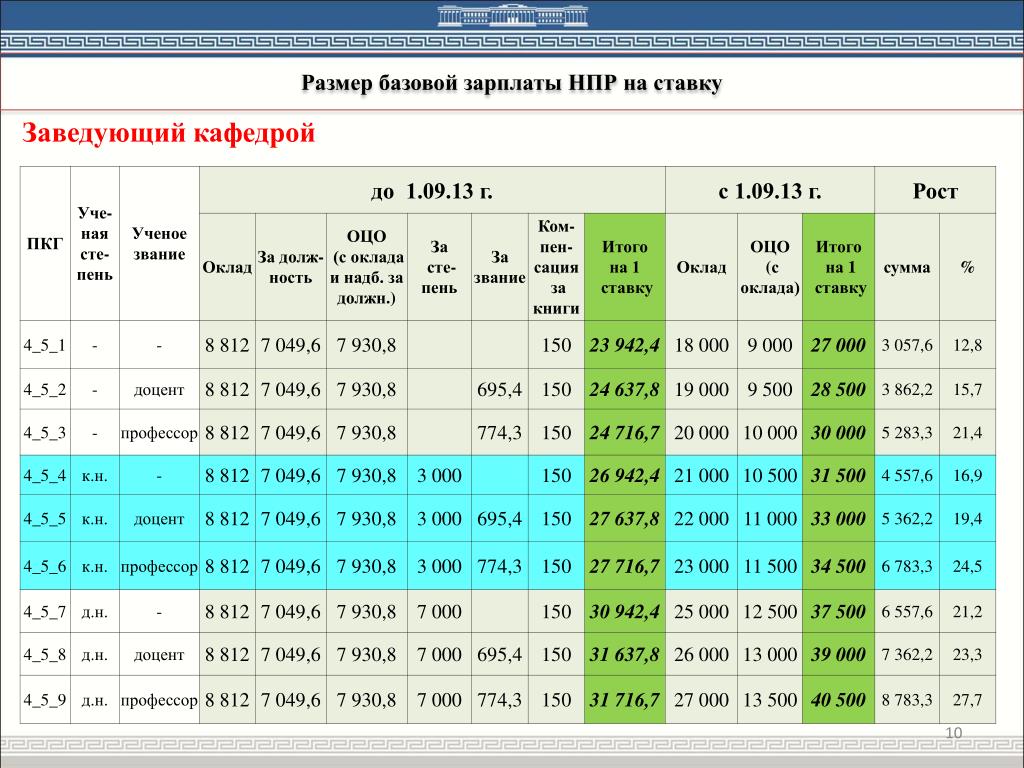Click the 'За степень' column header

point(439,267)
